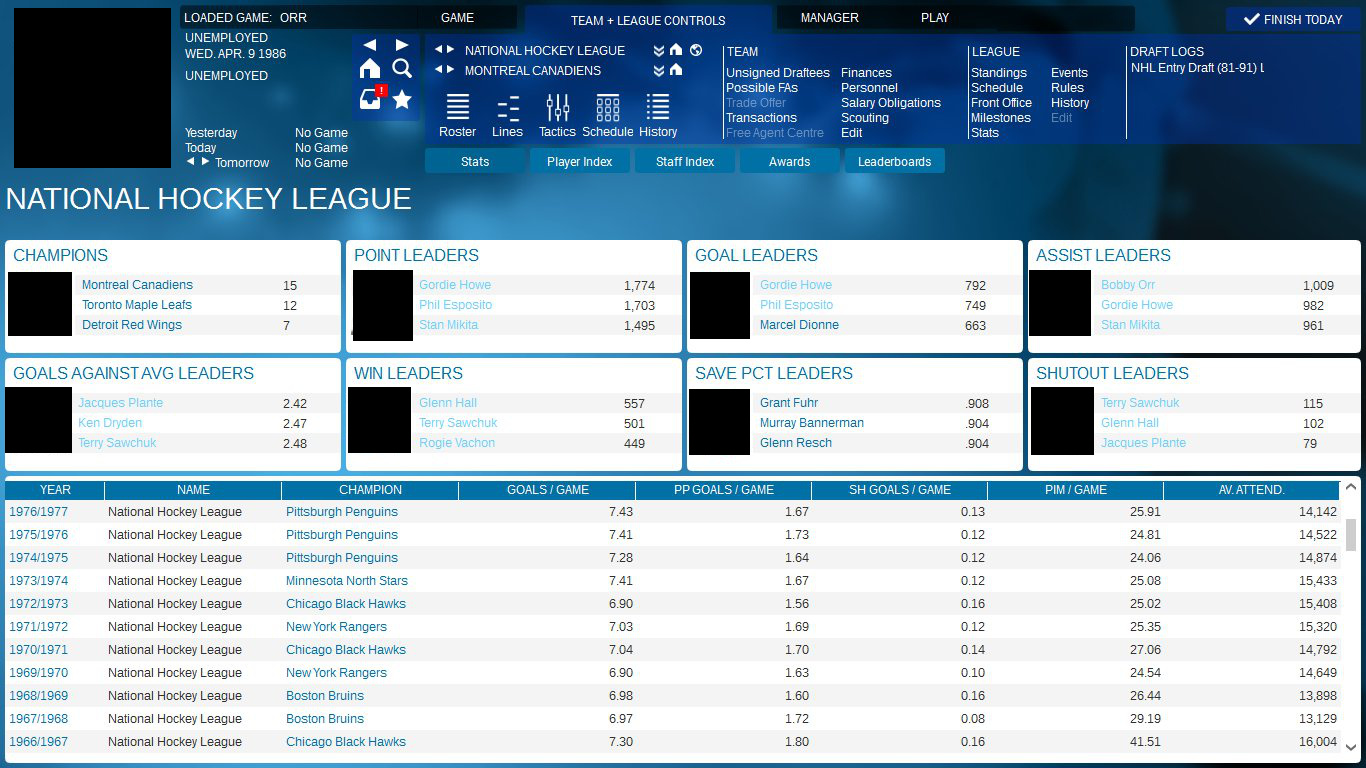Open league Milestones link
This screenshot has height=768, width=1366.
coord(1001,118)
